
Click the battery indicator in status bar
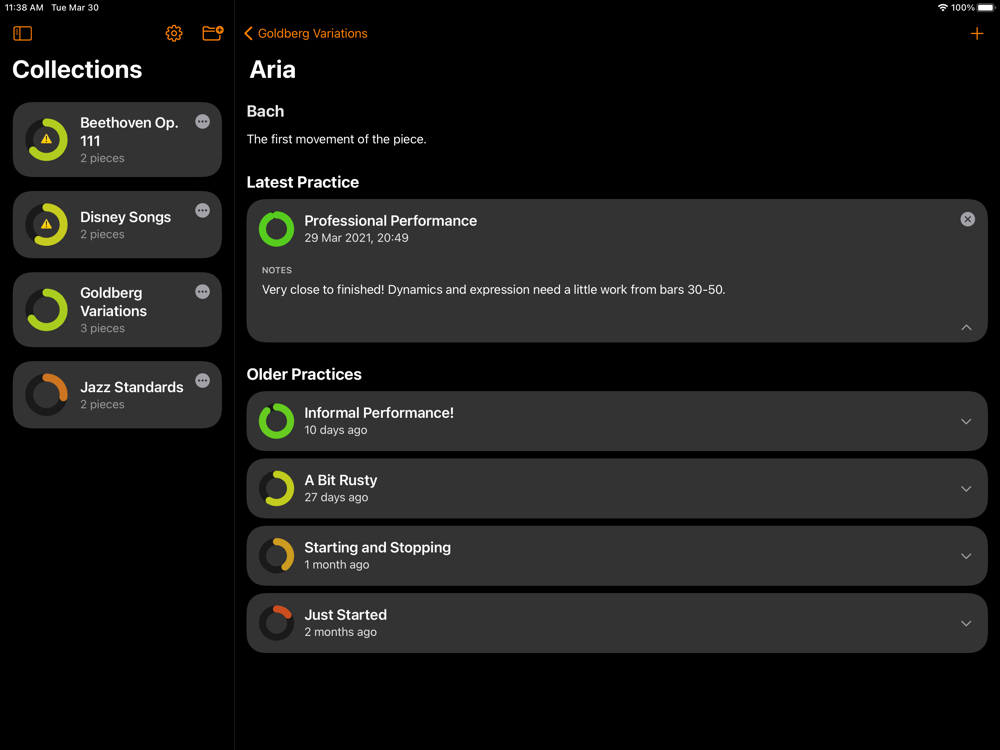pyautogui.click(x=985, y=8)
